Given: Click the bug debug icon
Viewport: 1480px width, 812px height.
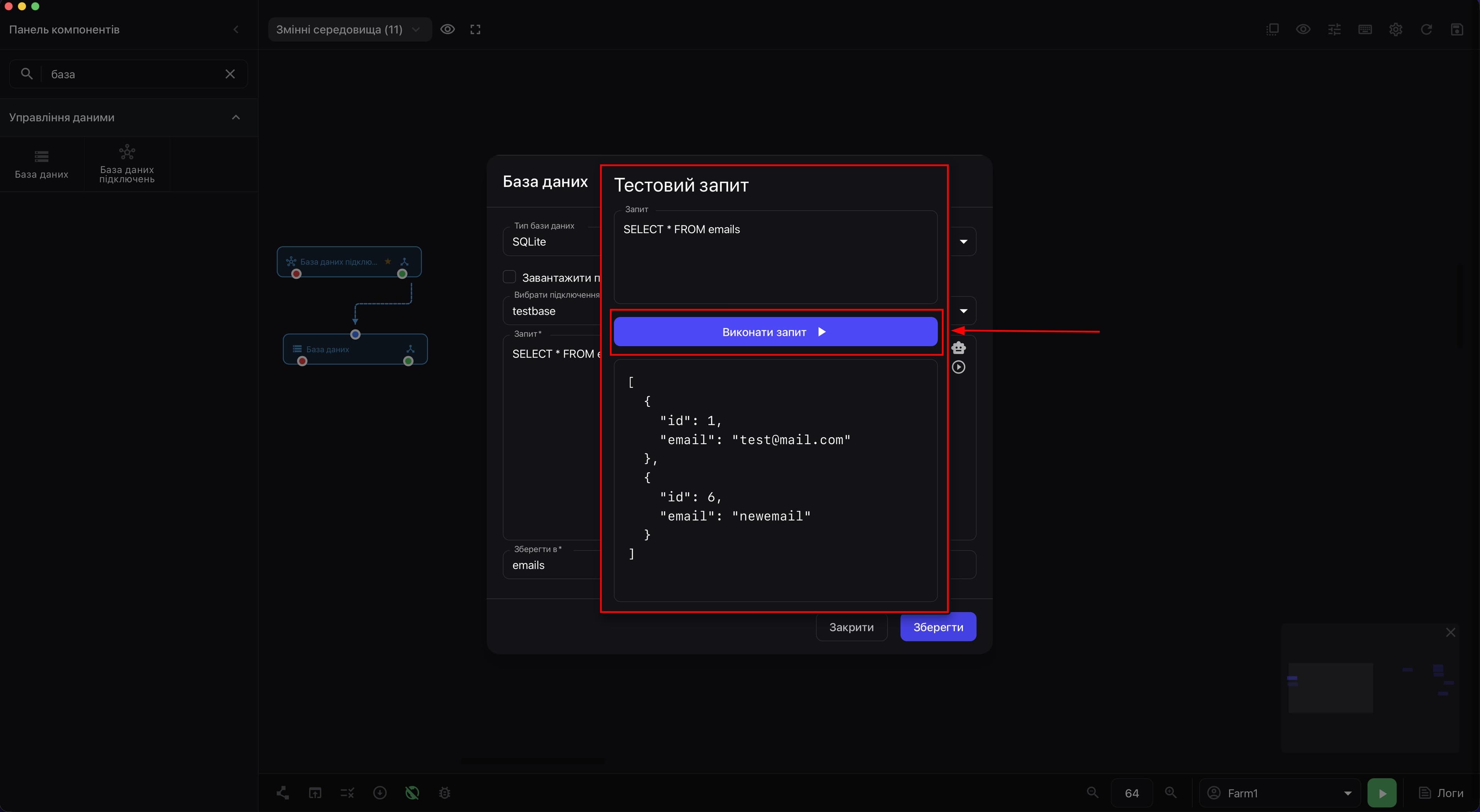Looking at the screenshot, I should pos(444,793).
